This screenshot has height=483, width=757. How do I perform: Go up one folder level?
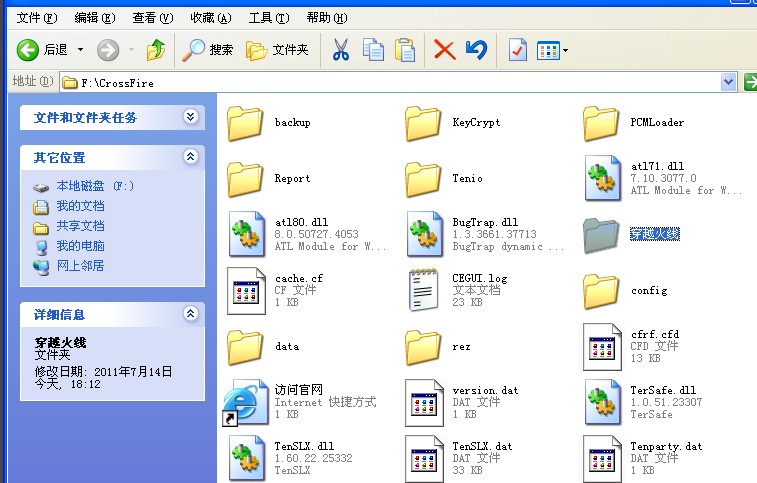click(x=155, y=50)
